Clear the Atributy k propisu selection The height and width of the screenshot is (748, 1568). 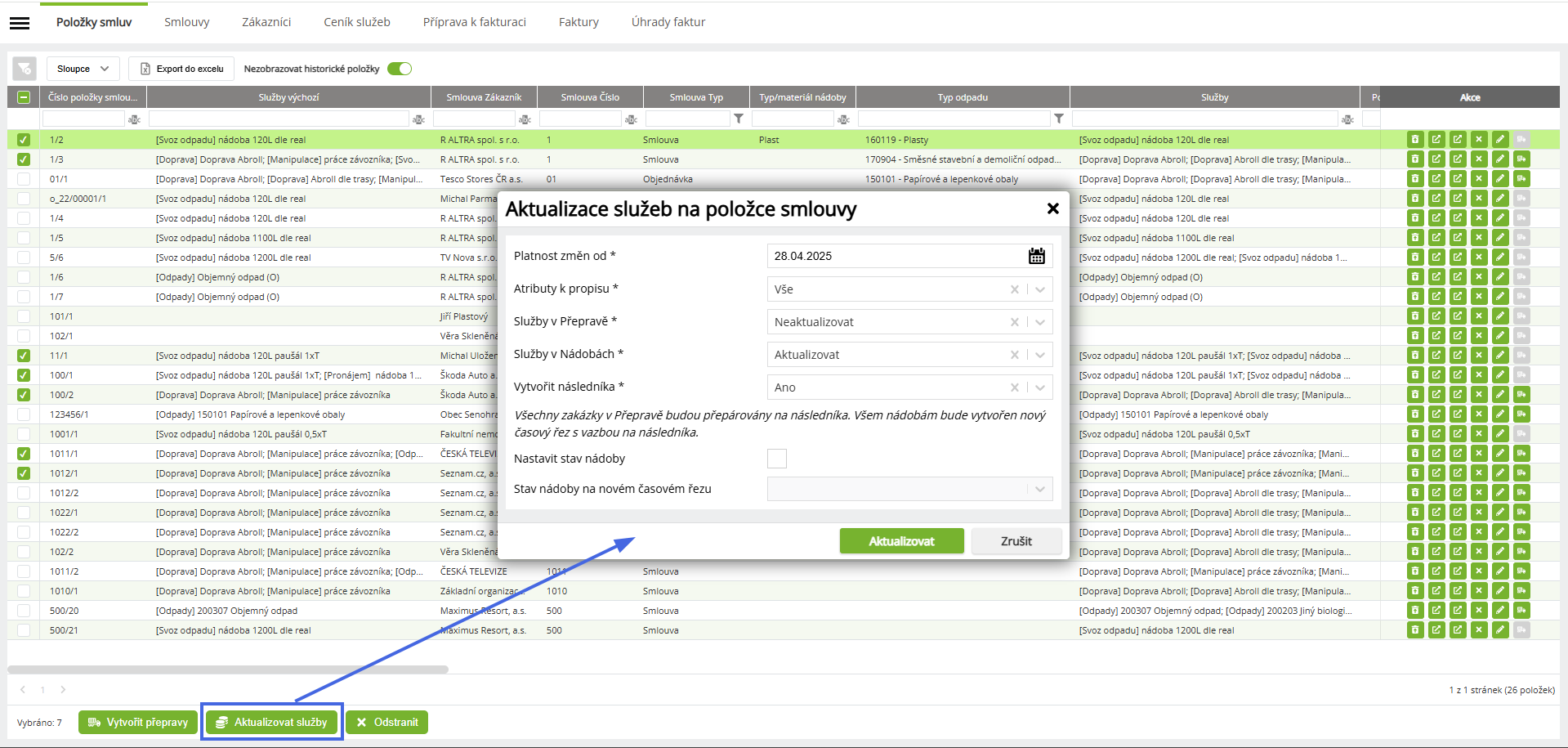click(x=1015, y=289)
